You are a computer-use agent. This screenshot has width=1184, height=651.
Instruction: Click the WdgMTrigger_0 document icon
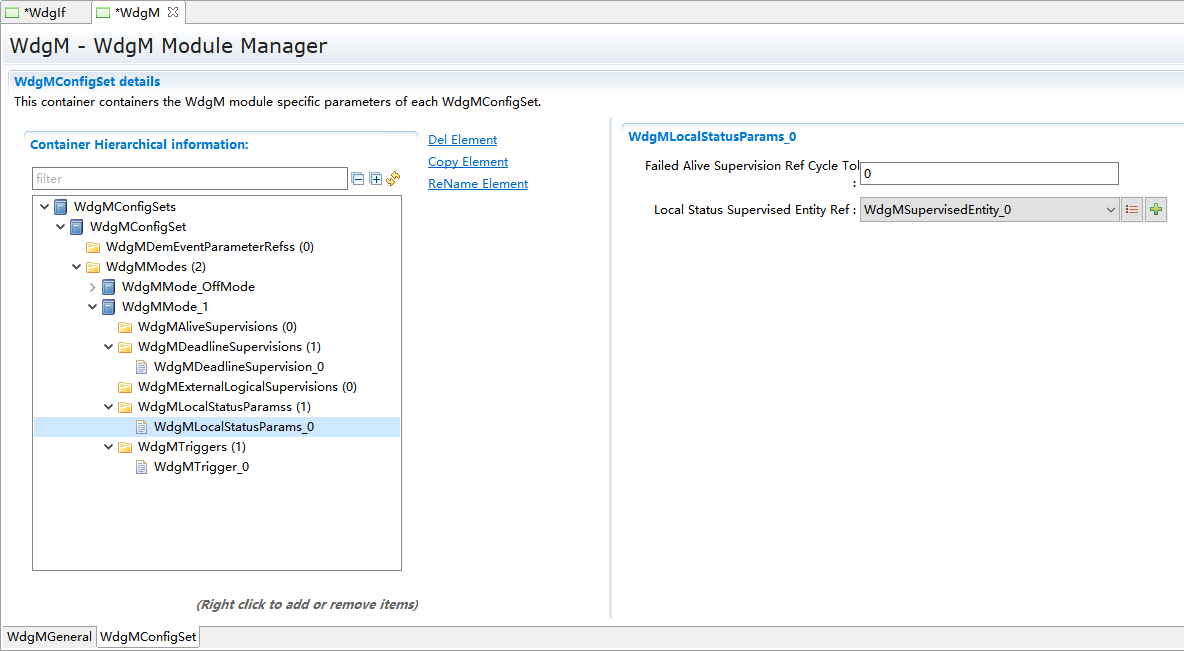(x=141, y=467)
